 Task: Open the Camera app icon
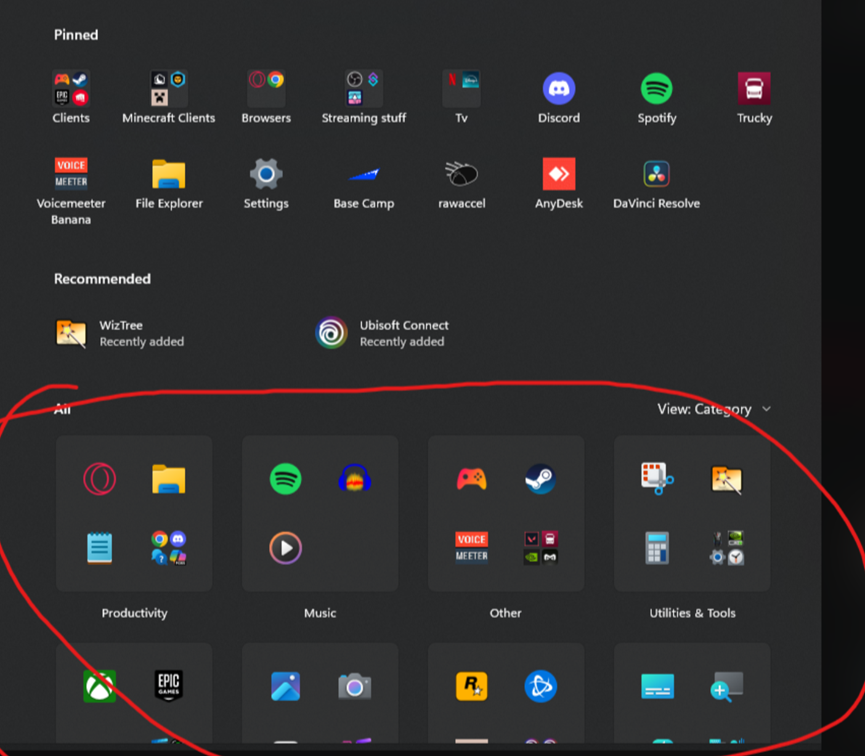tap(355, 686)
